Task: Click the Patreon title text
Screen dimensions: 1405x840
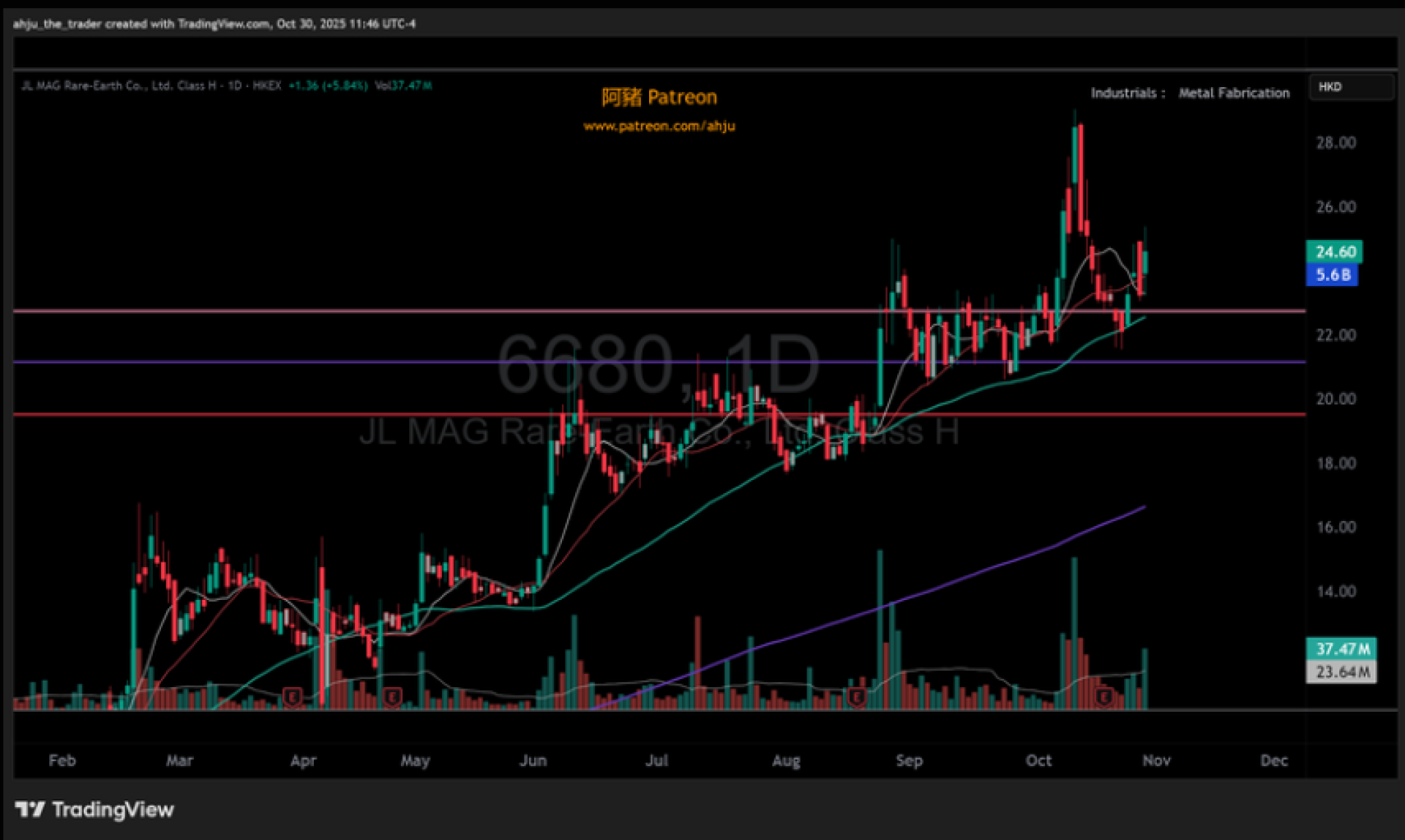Action: pyautogui.click(x=659, y=97)
